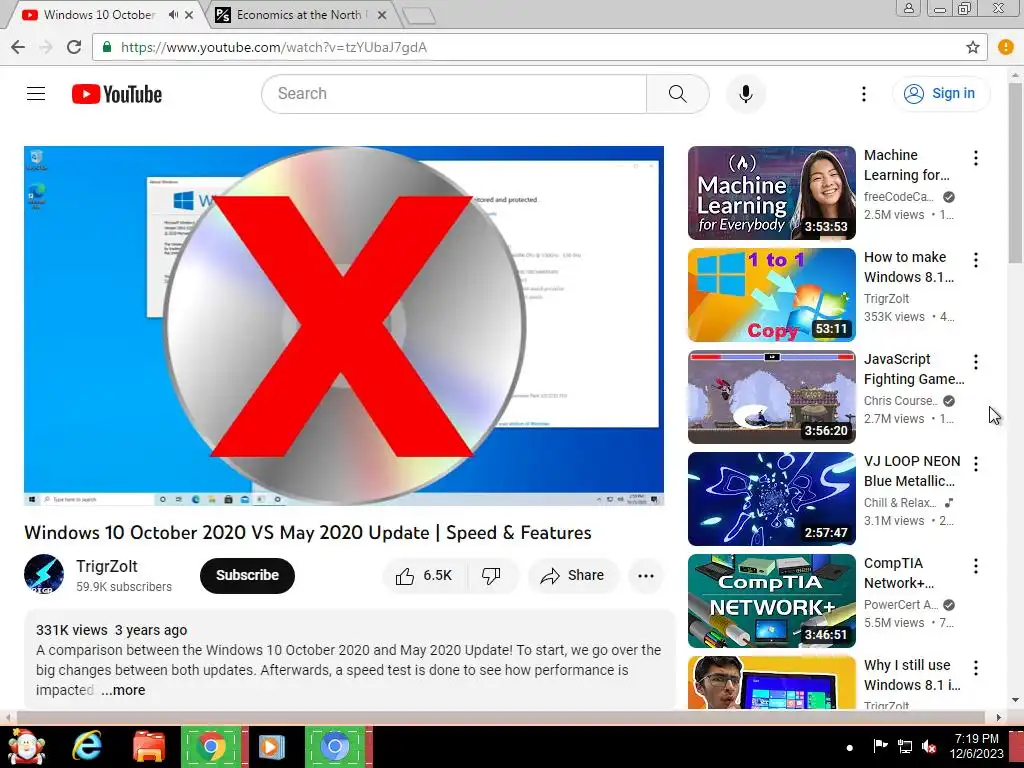Open options menu for JavaScript Fighting Game
The image size is (1024, 768).
(976, 362)
